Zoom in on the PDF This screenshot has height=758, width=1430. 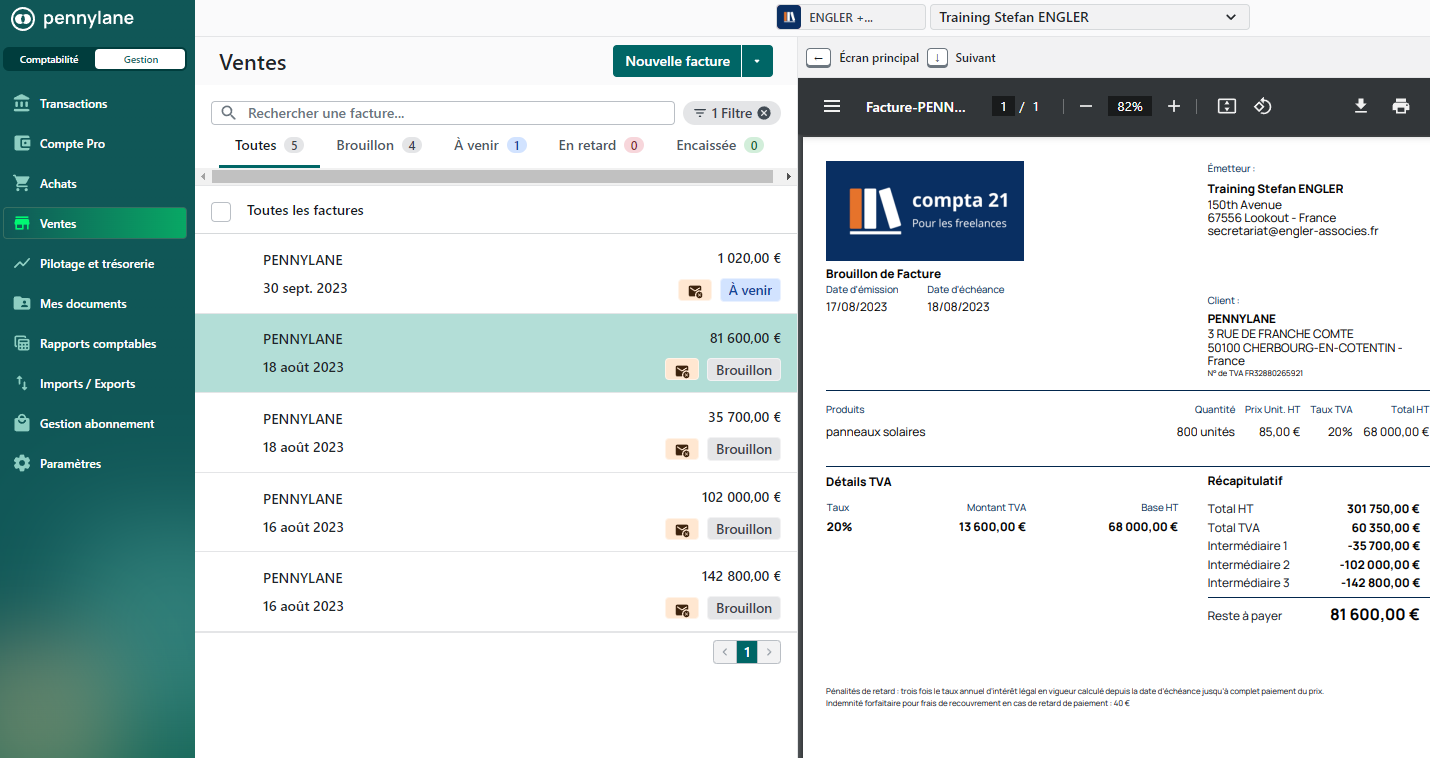[1174, 106]
